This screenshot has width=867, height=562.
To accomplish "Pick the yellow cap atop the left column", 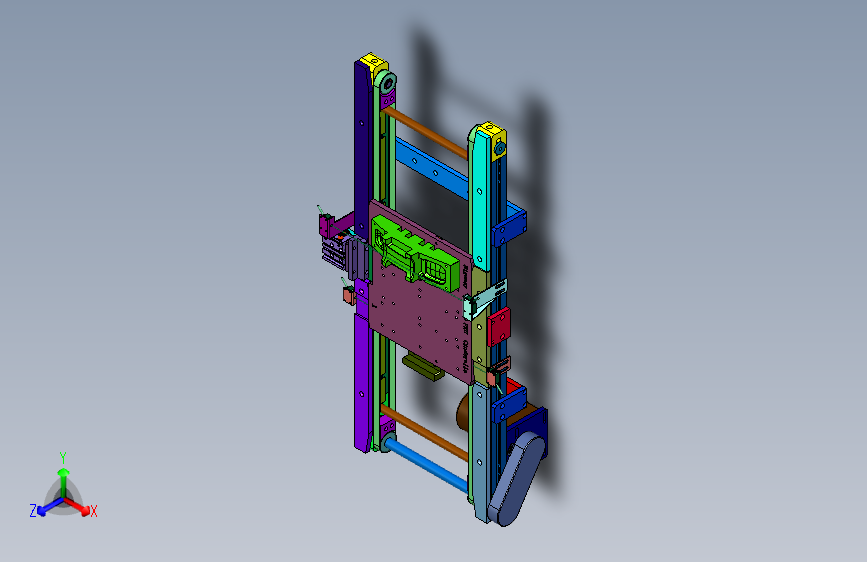I will 373,63.
